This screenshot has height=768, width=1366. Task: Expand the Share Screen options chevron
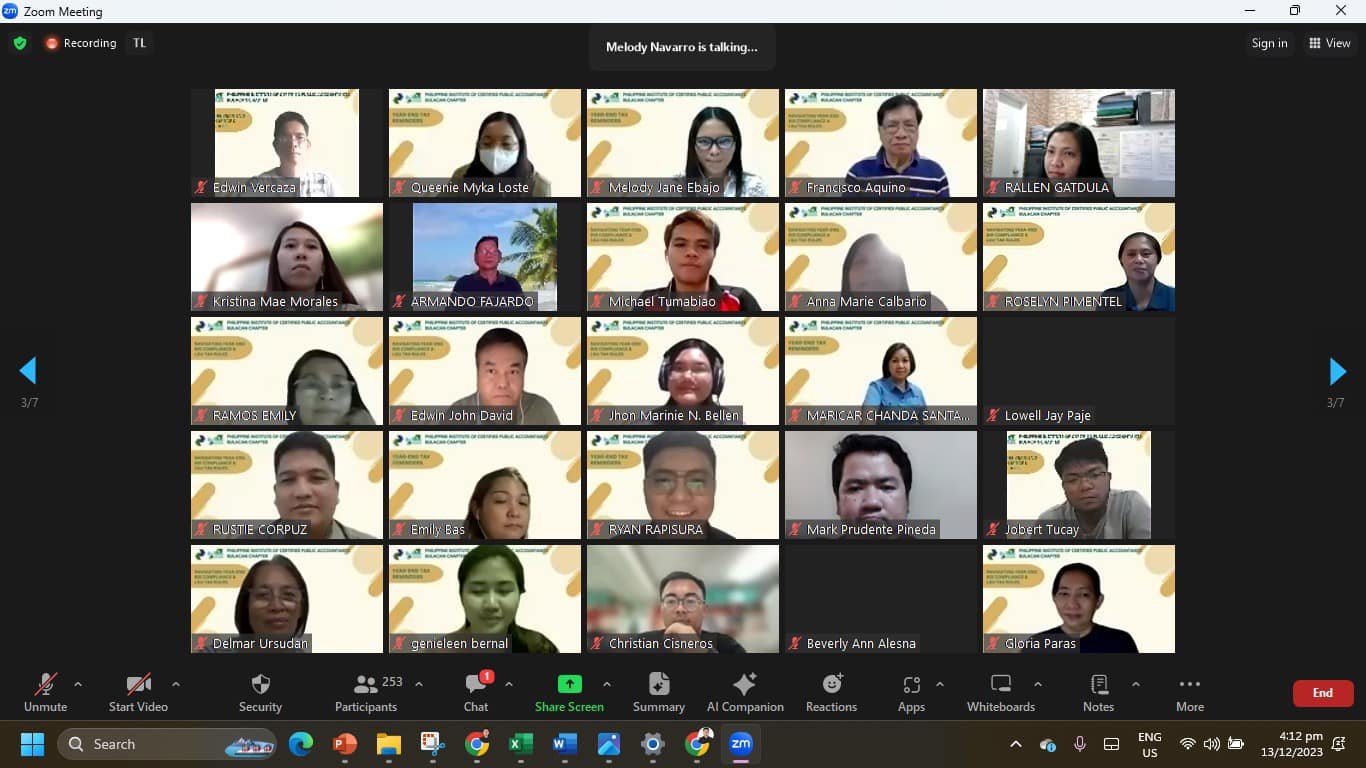(607, 685)
